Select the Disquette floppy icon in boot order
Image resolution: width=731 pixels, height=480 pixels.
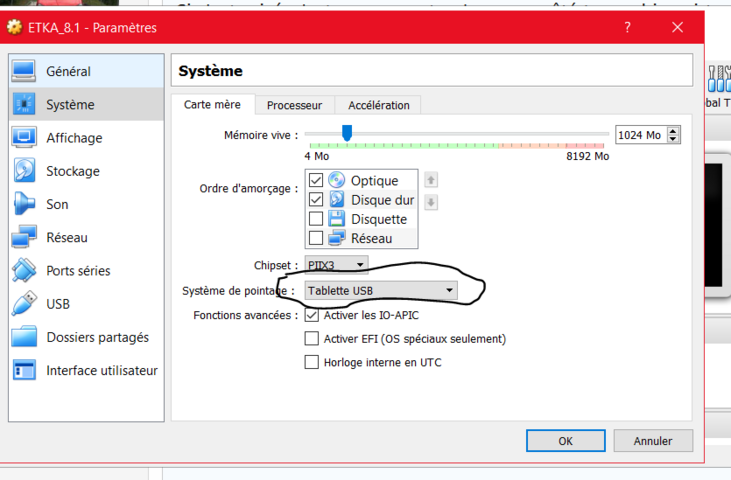[337, 219]
